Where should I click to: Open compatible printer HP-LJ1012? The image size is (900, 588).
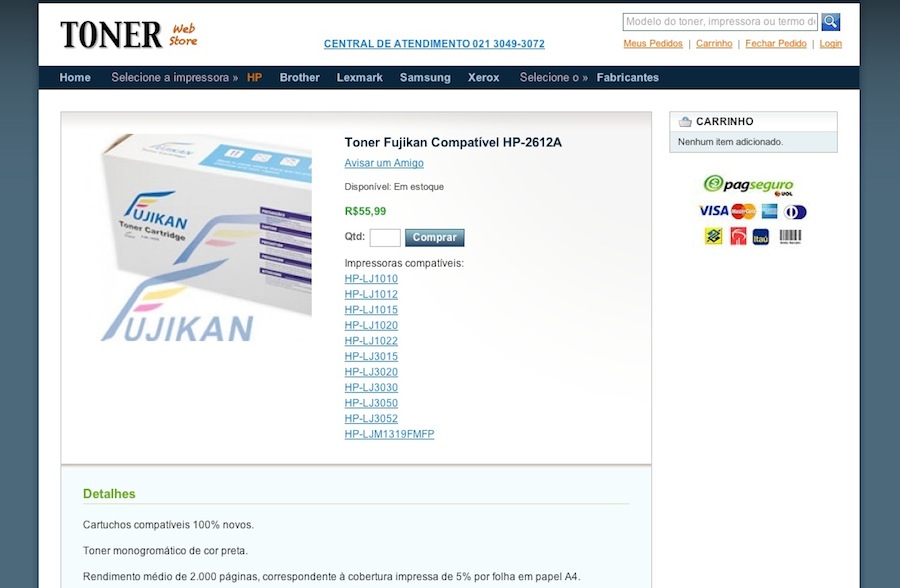(371, 294)
